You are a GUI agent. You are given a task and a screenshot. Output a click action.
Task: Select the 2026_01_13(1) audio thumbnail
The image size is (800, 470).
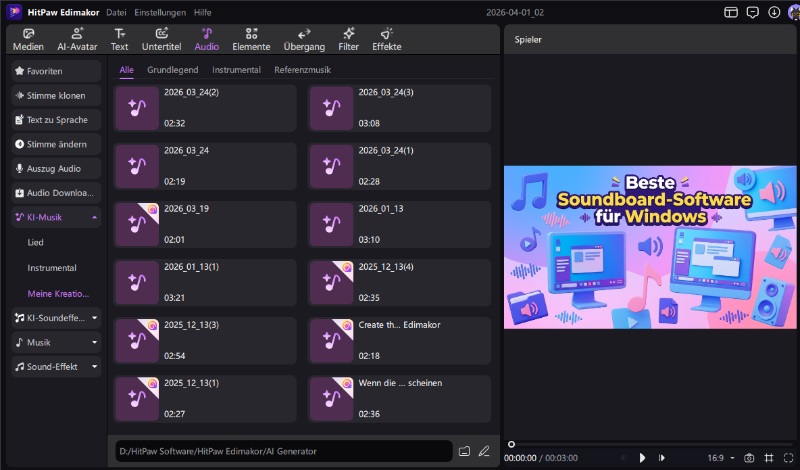(x=137, y=283)
